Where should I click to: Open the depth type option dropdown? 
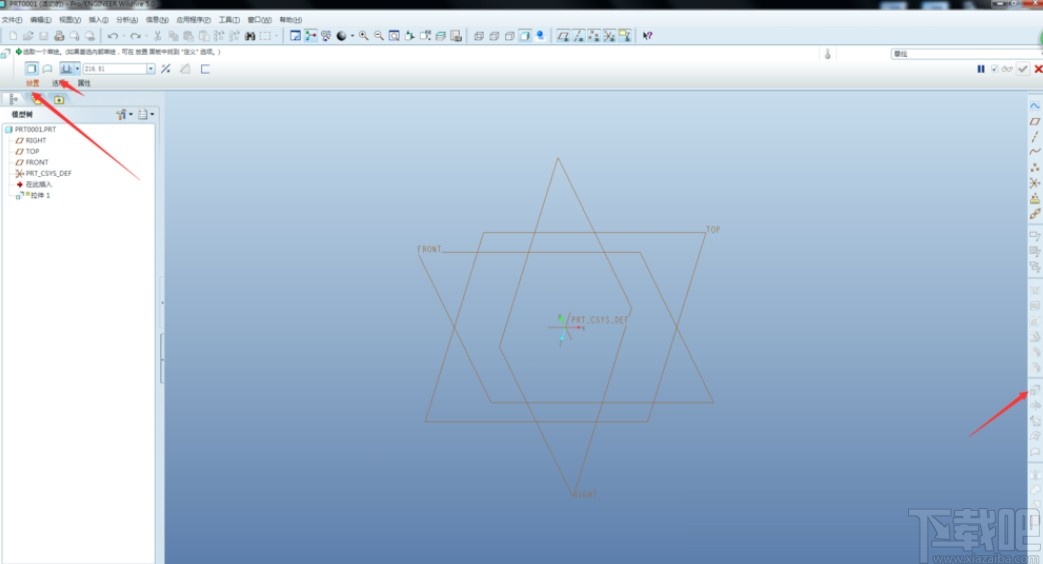point(78,69)
